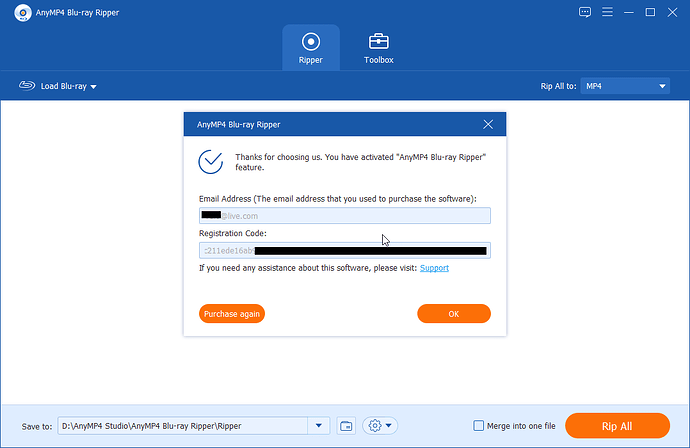The width and height of the screenshot is (690, 448).
Task: Switch to the Toolbox tab
Action: click(x=378, y=48)
